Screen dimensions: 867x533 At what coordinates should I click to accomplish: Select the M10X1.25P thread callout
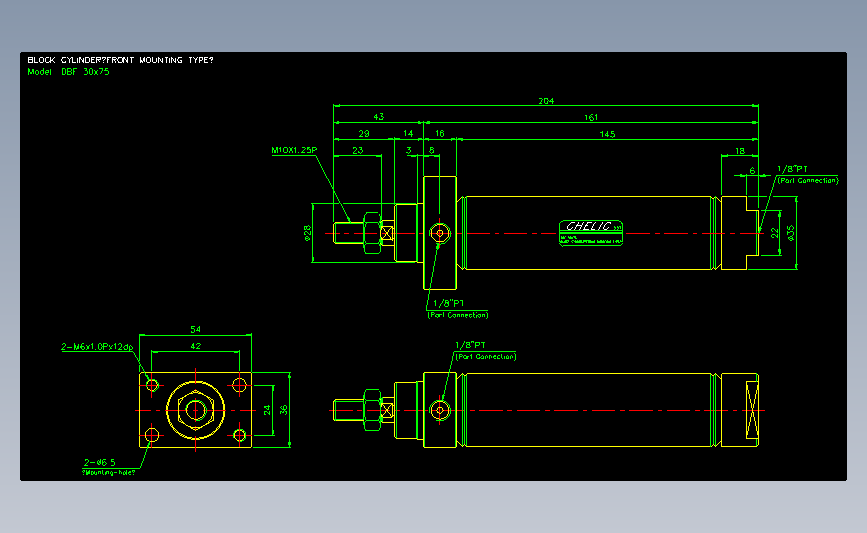coord(294,150)
